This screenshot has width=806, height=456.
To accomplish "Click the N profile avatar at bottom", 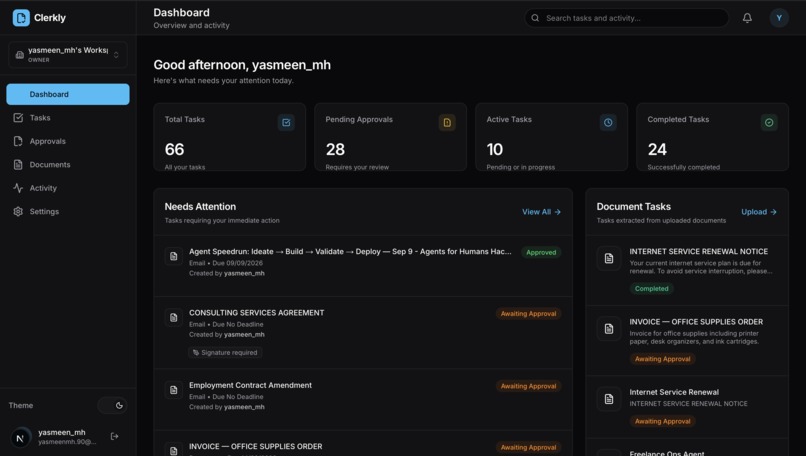I will click(21, 437).
